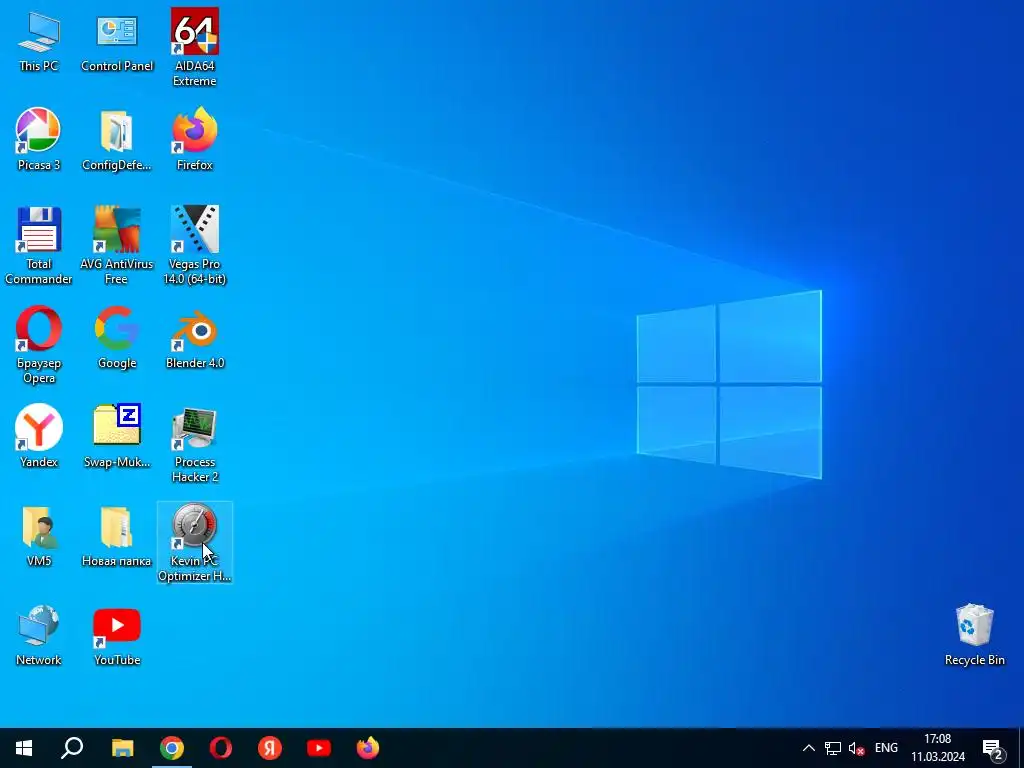Select the ConfigDefe... folder icon
1024x768 pixels.
[117, 140]
